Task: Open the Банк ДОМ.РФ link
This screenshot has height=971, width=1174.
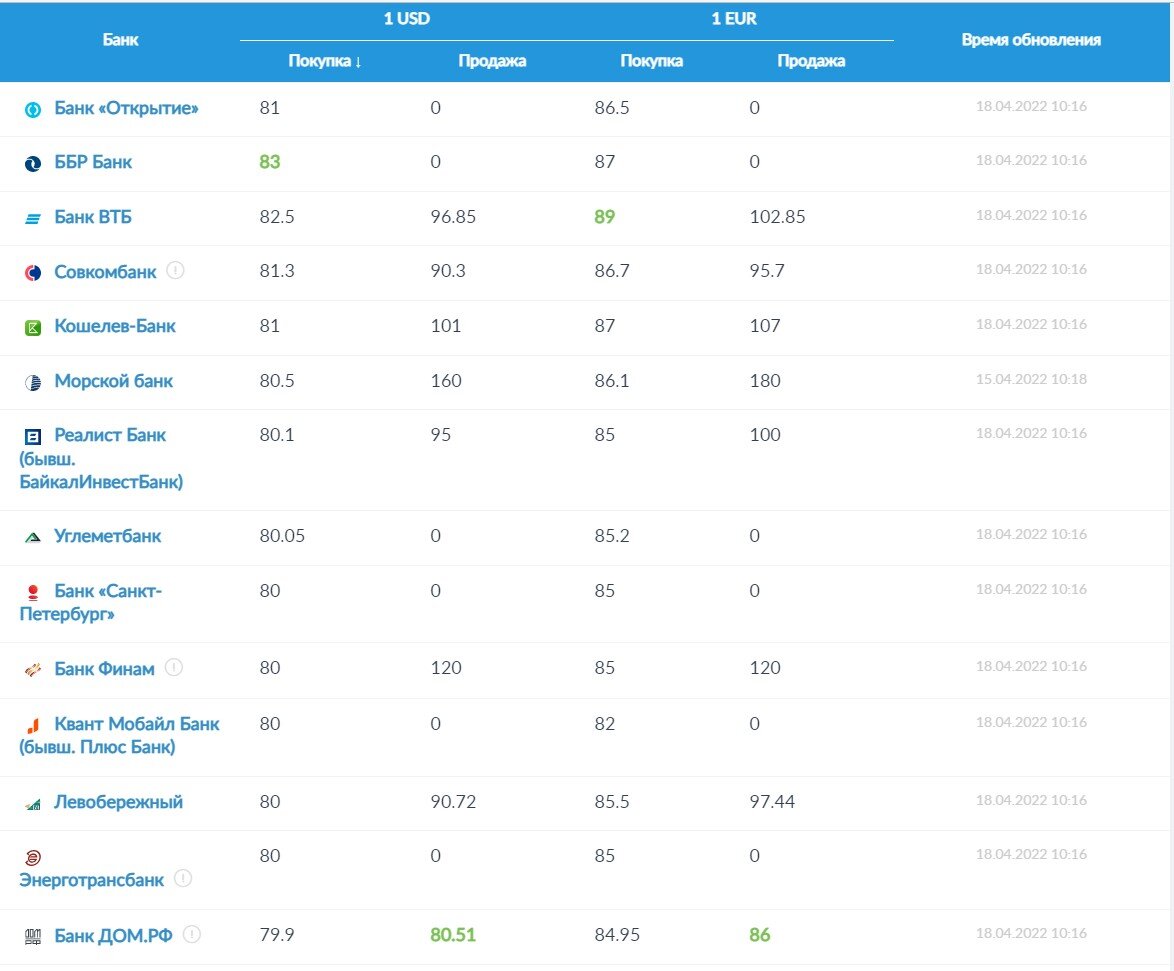Action: pos(113,936)
